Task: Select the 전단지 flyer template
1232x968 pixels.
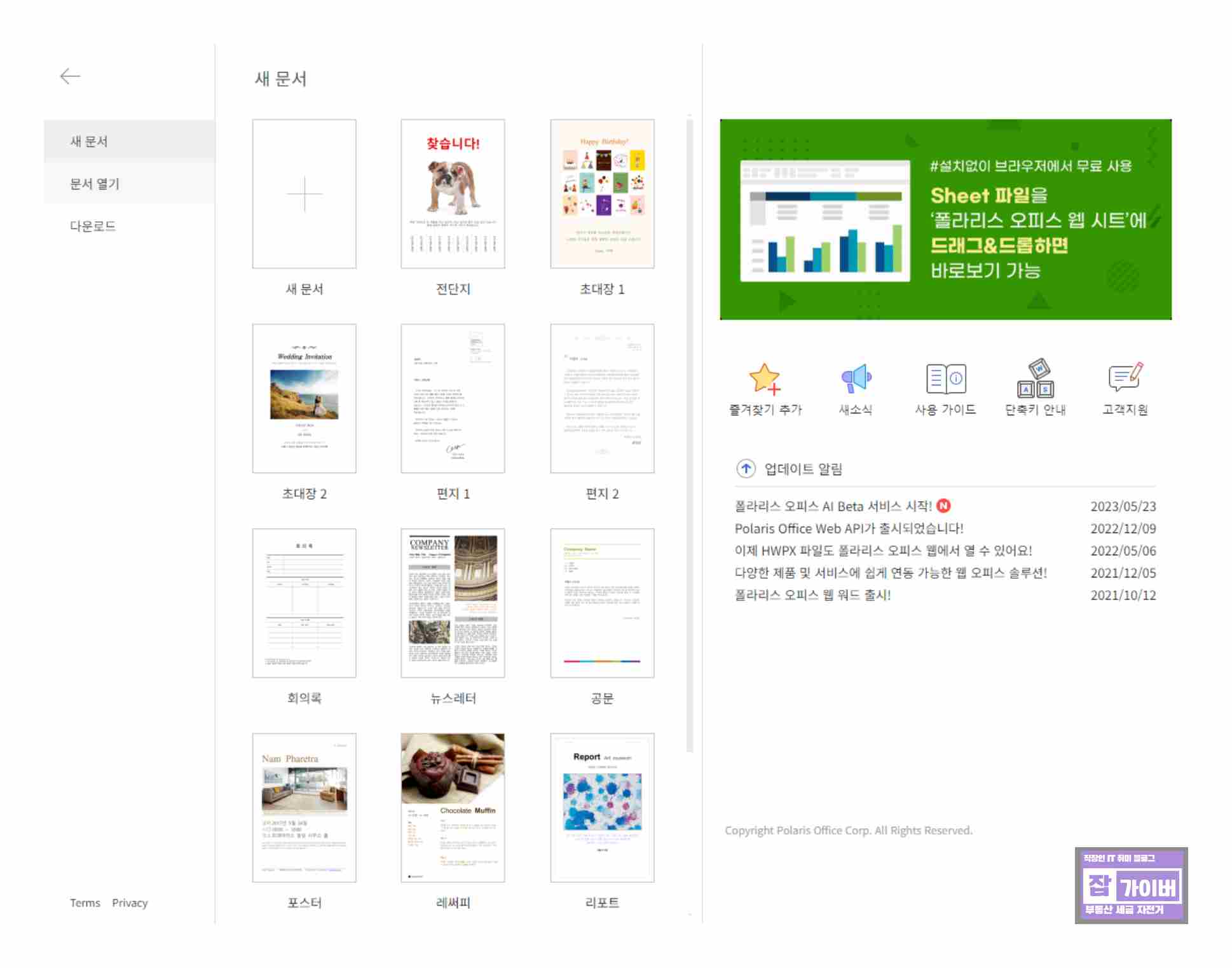Action: coord(453,194)
